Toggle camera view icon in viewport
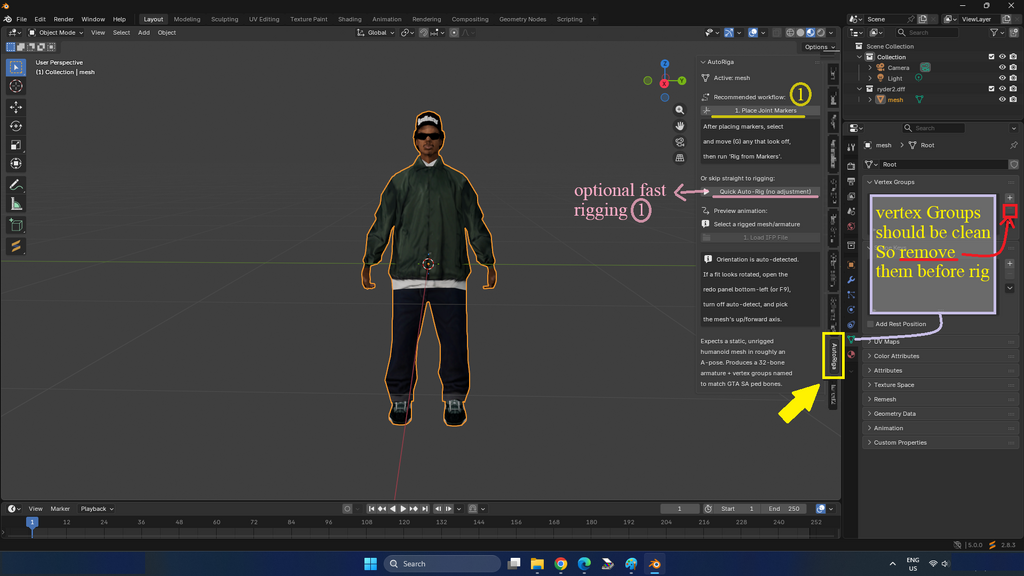Screen dimensions: 1024x576 click(680, 142)
